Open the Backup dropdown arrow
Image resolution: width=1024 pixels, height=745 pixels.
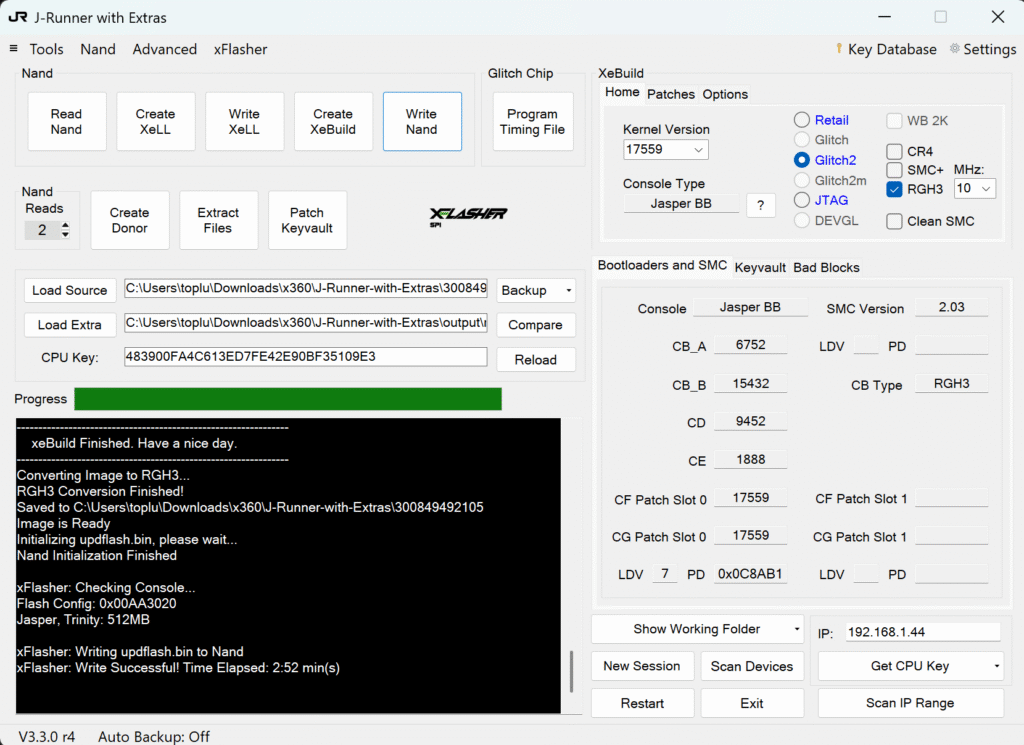568,290
